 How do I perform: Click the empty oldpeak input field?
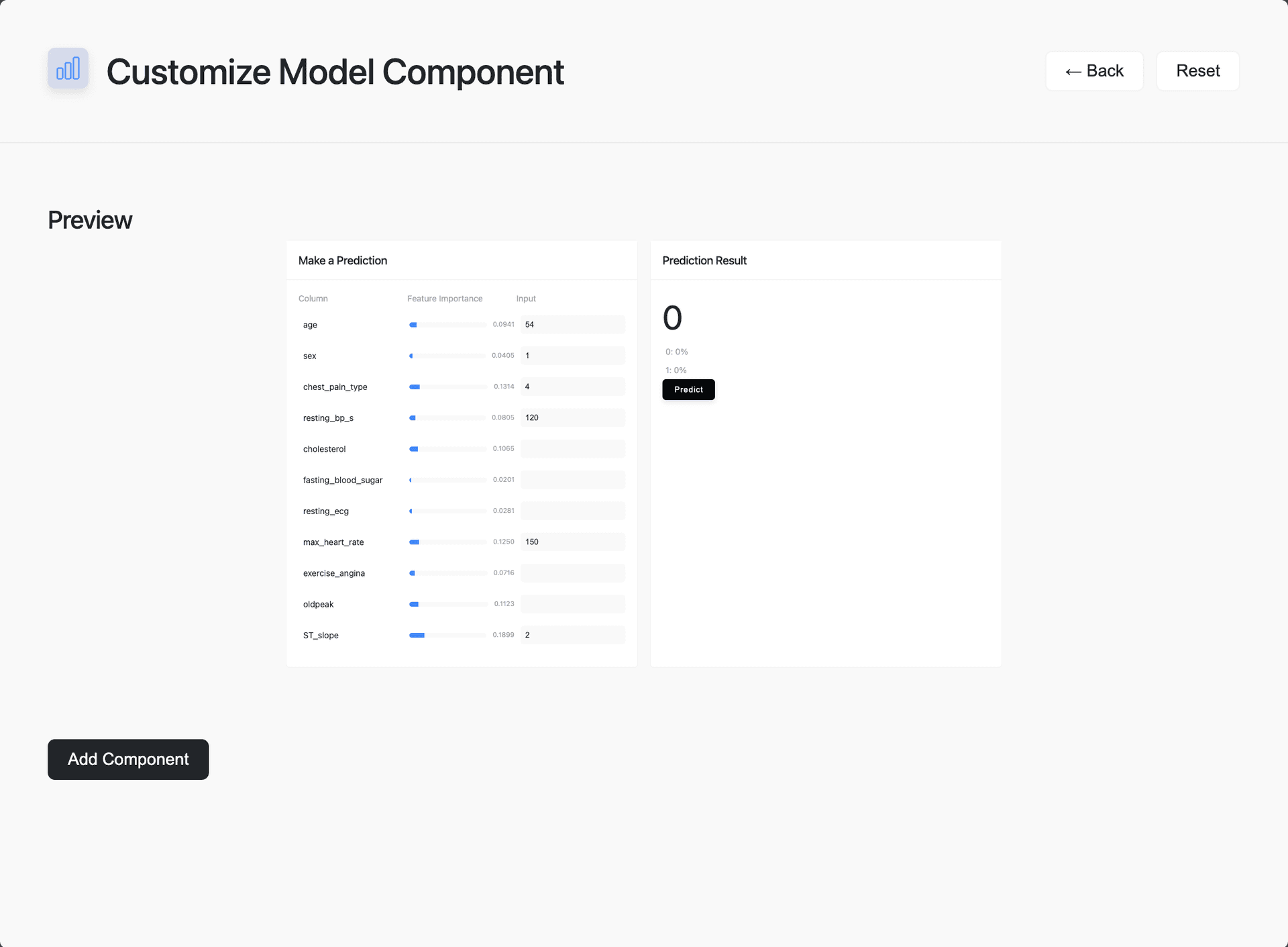572,604
